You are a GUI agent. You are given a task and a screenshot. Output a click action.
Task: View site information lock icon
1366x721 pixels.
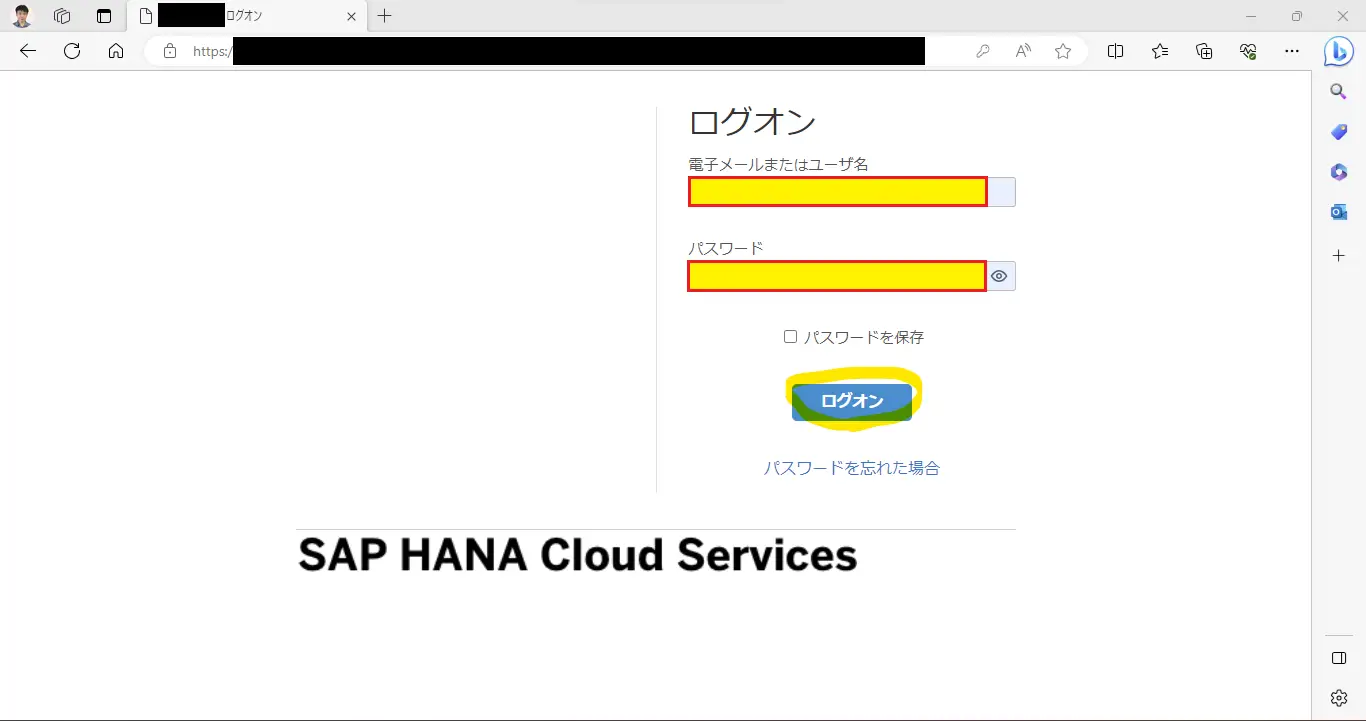tap(170, 51)
